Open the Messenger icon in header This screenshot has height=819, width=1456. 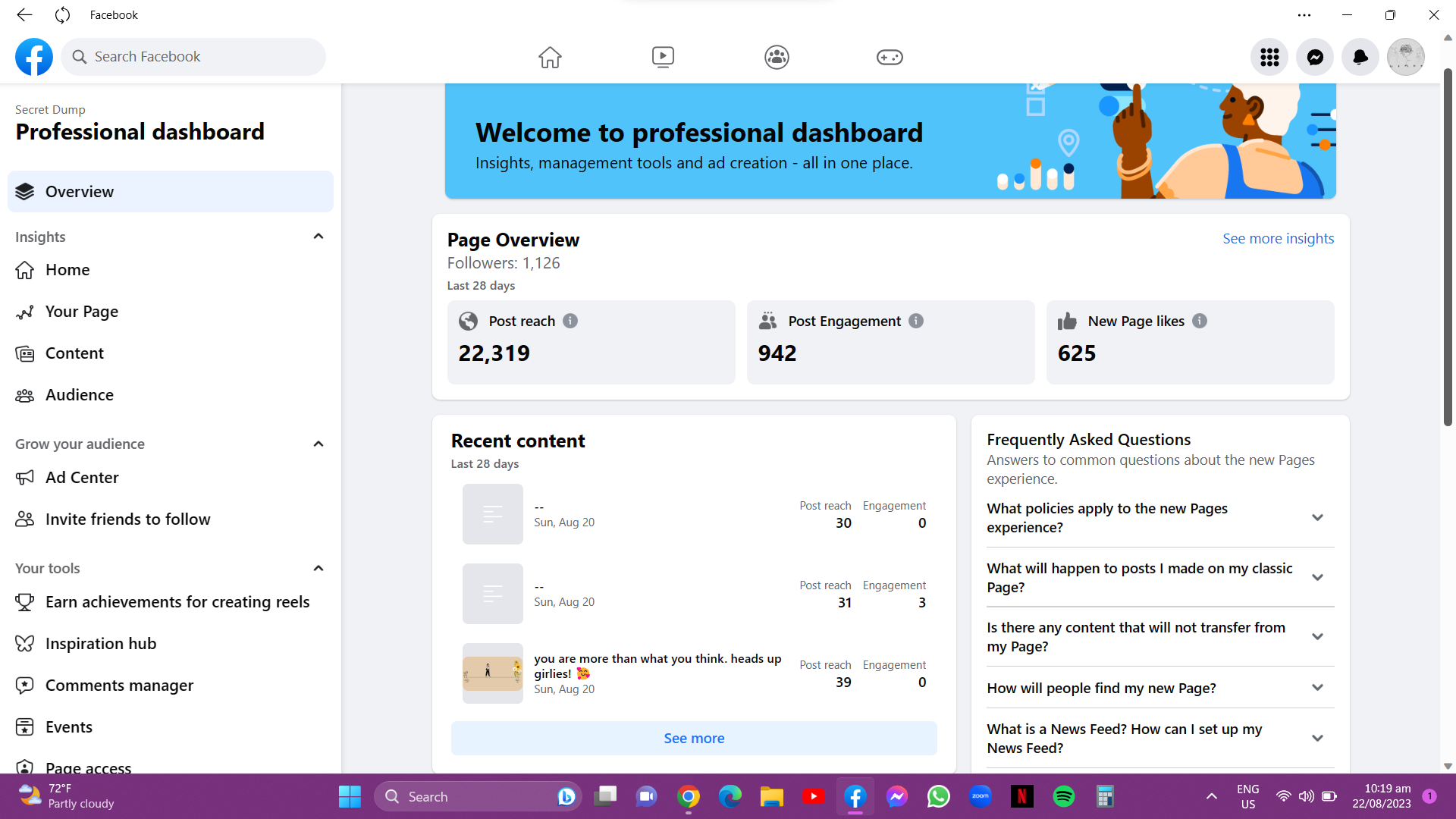pyautogui.click(x=1315, y=57)
